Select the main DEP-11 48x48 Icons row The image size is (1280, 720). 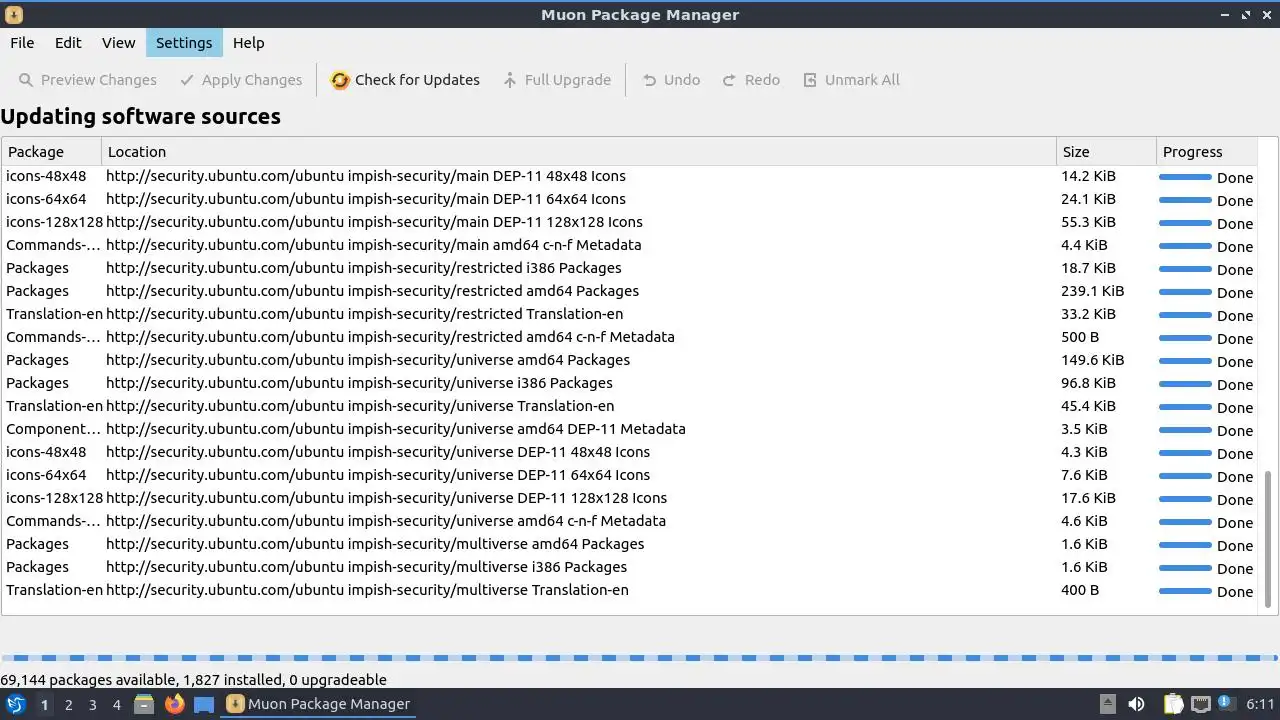630,176
